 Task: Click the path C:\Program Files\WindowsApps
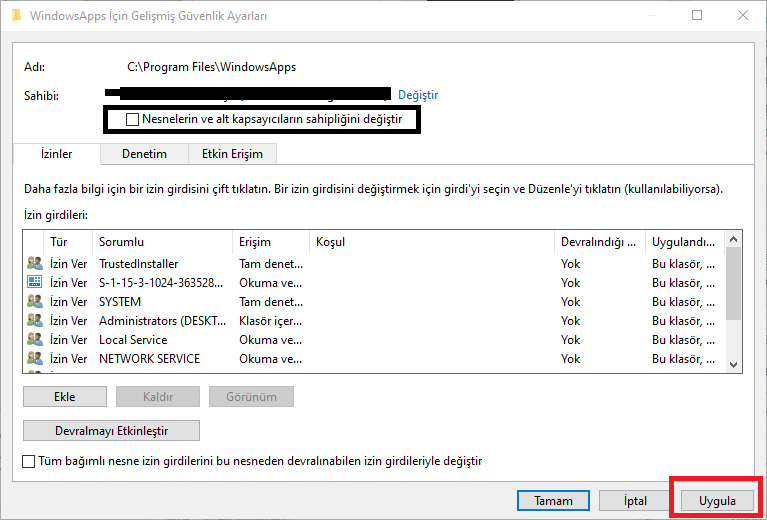[x=211, y=67]
